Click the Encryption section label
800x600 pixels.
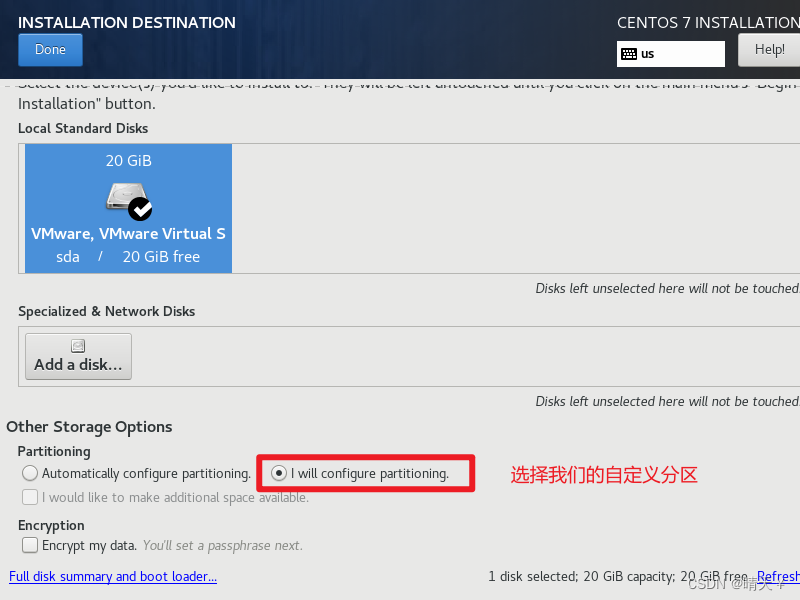[x=51, y=526]
